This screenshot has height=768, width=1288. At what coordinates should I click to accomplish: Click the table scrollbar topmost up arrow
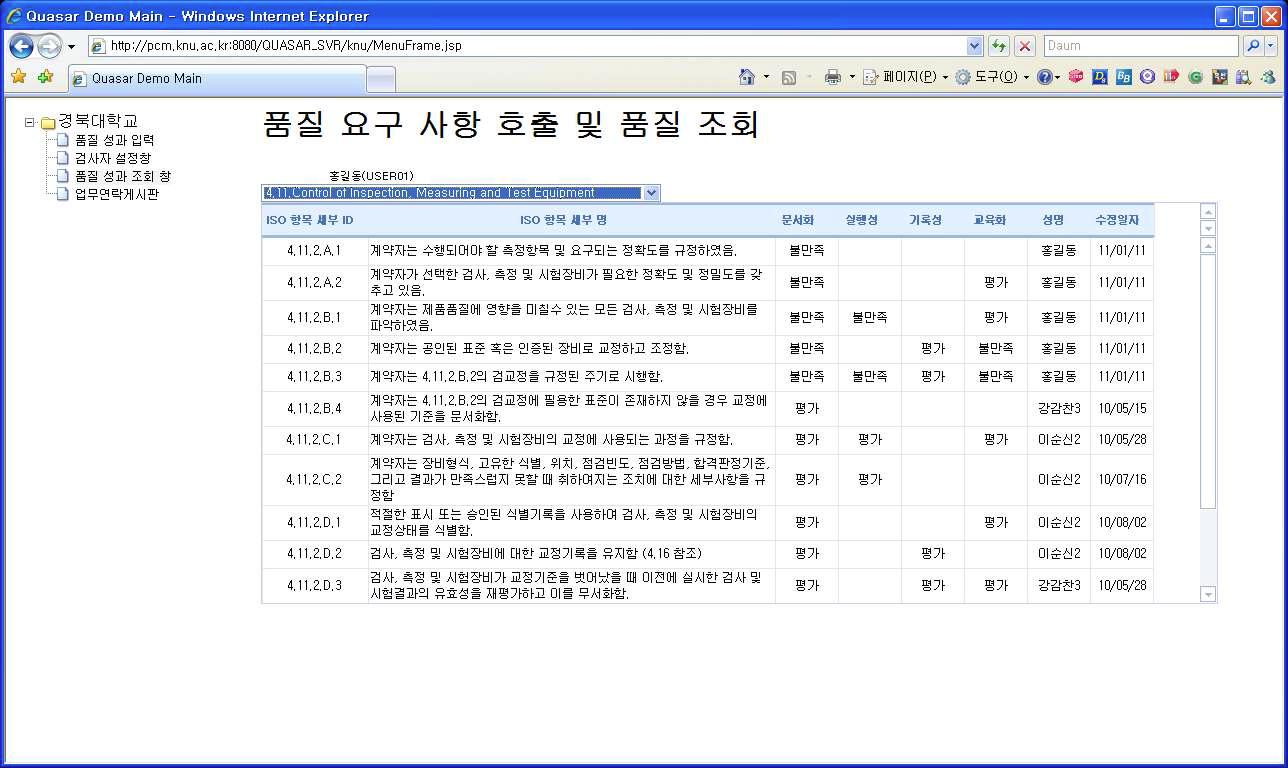pyautogui.click(x=1207, y=211)
